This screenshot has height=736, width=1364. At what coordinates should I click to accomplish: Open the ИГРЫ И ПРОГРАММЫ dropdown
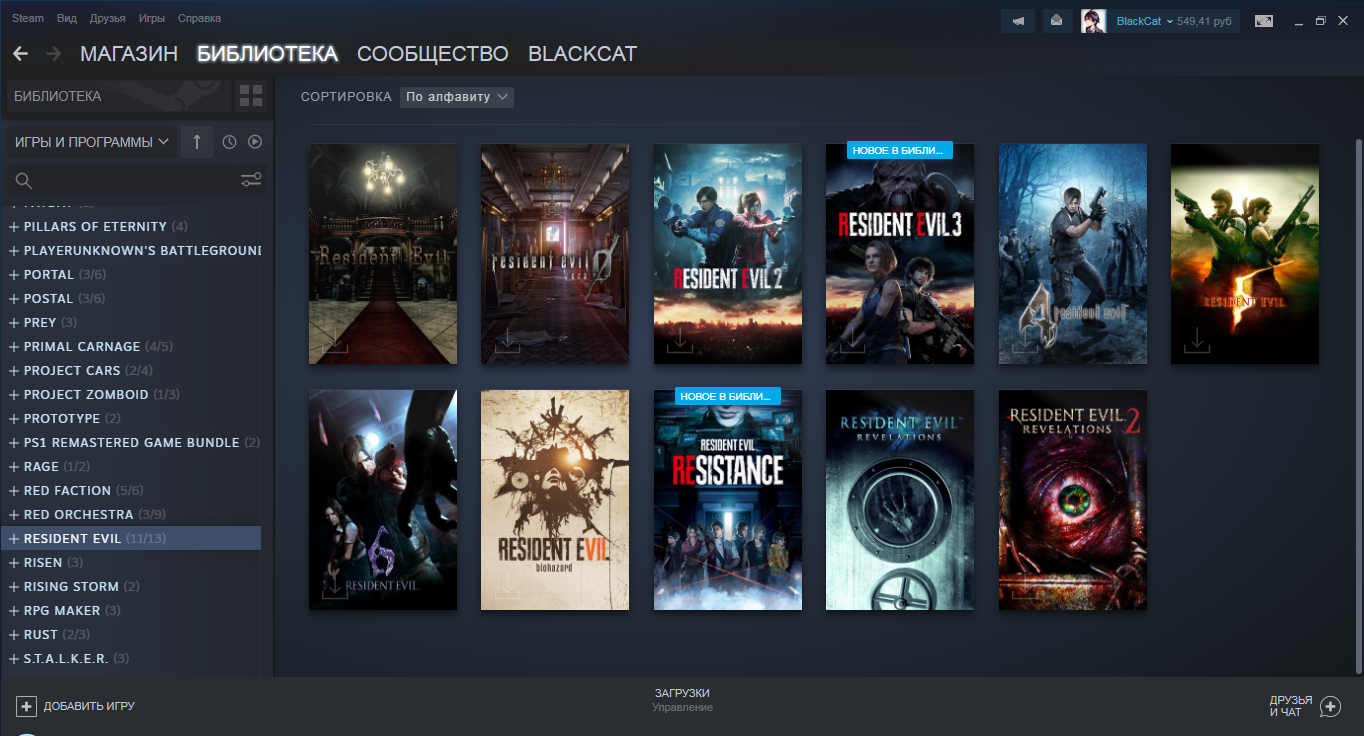click(x=92, y=142)
